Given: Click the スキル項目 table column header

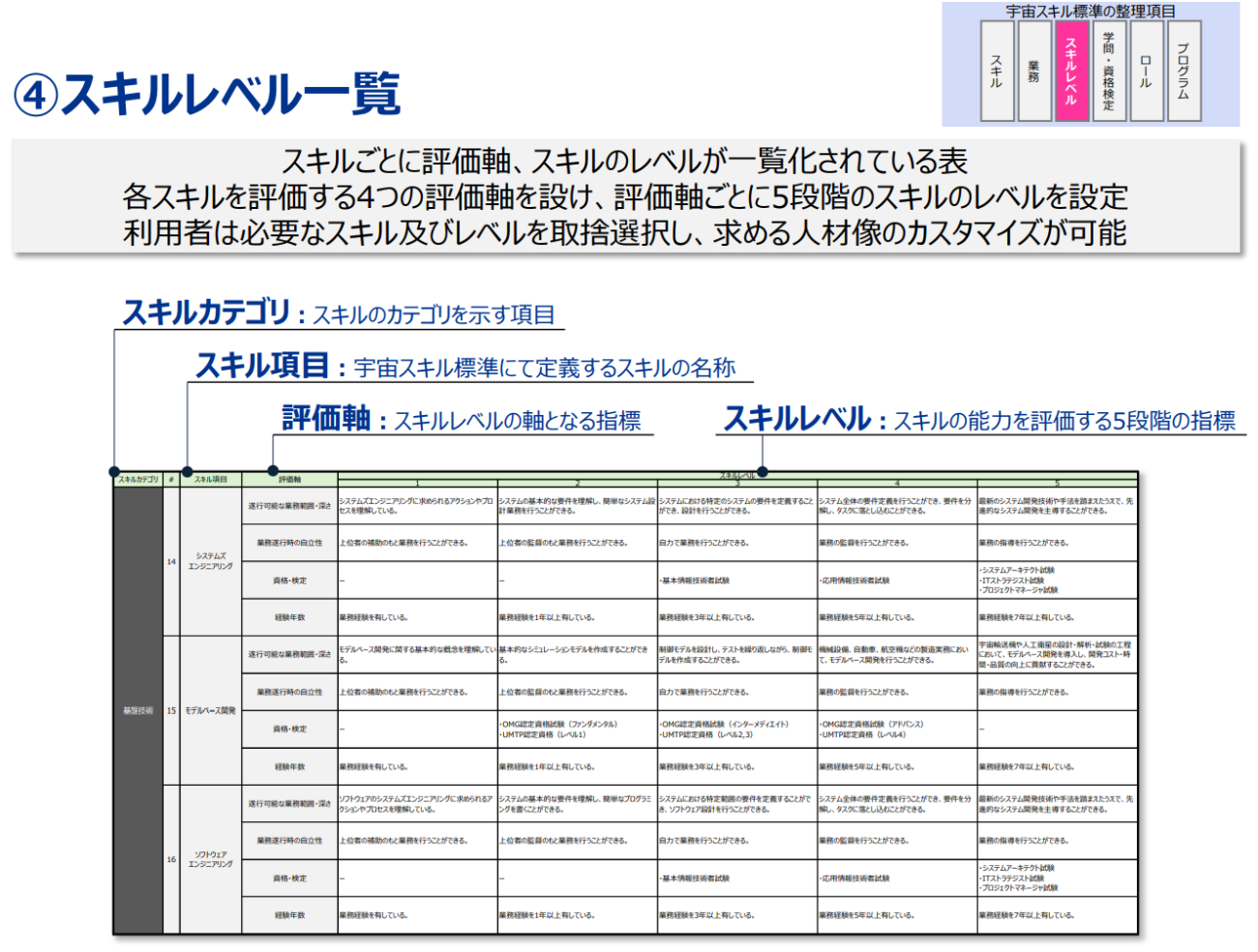Looking at the screenshot, I should 210,480.
